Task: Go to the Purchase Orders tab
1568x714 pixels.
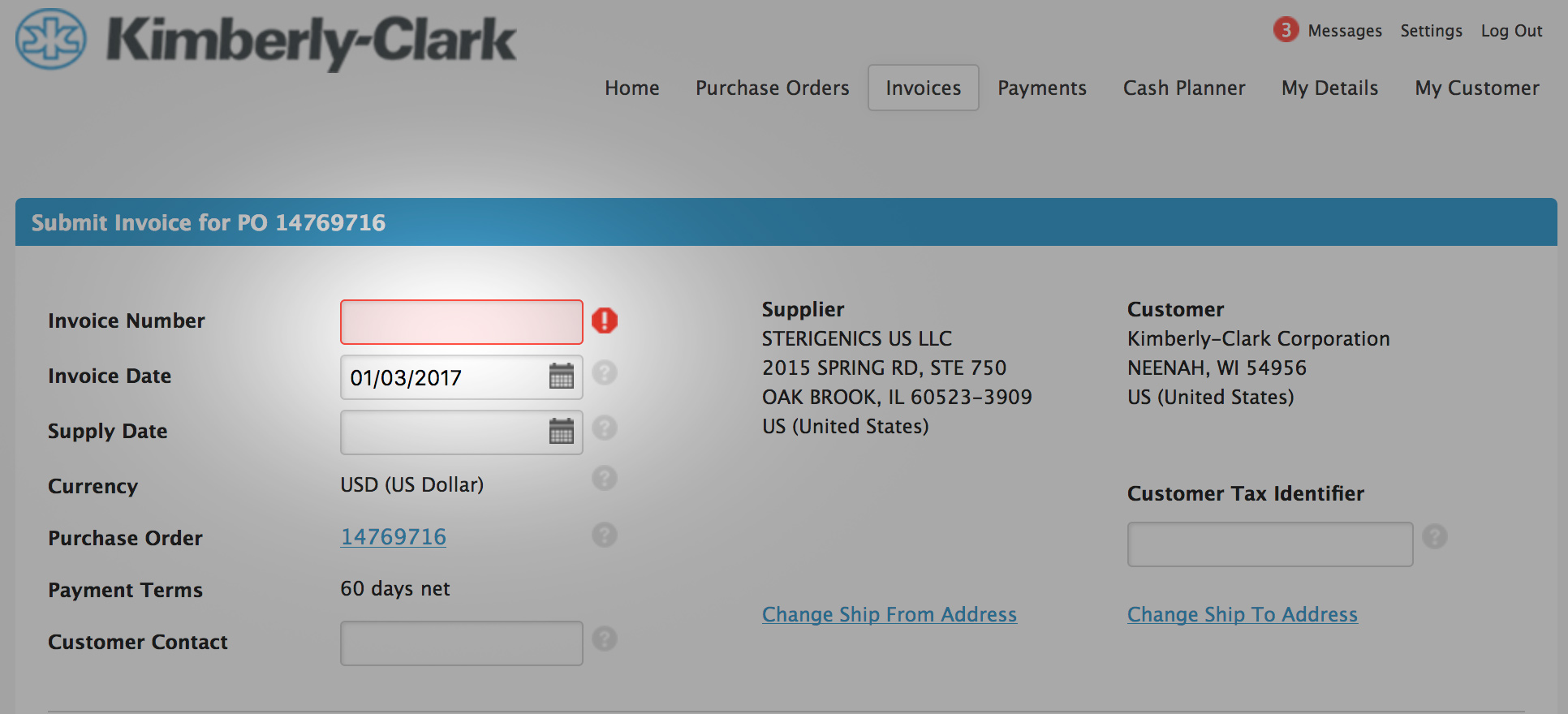Action: (773, 88)
